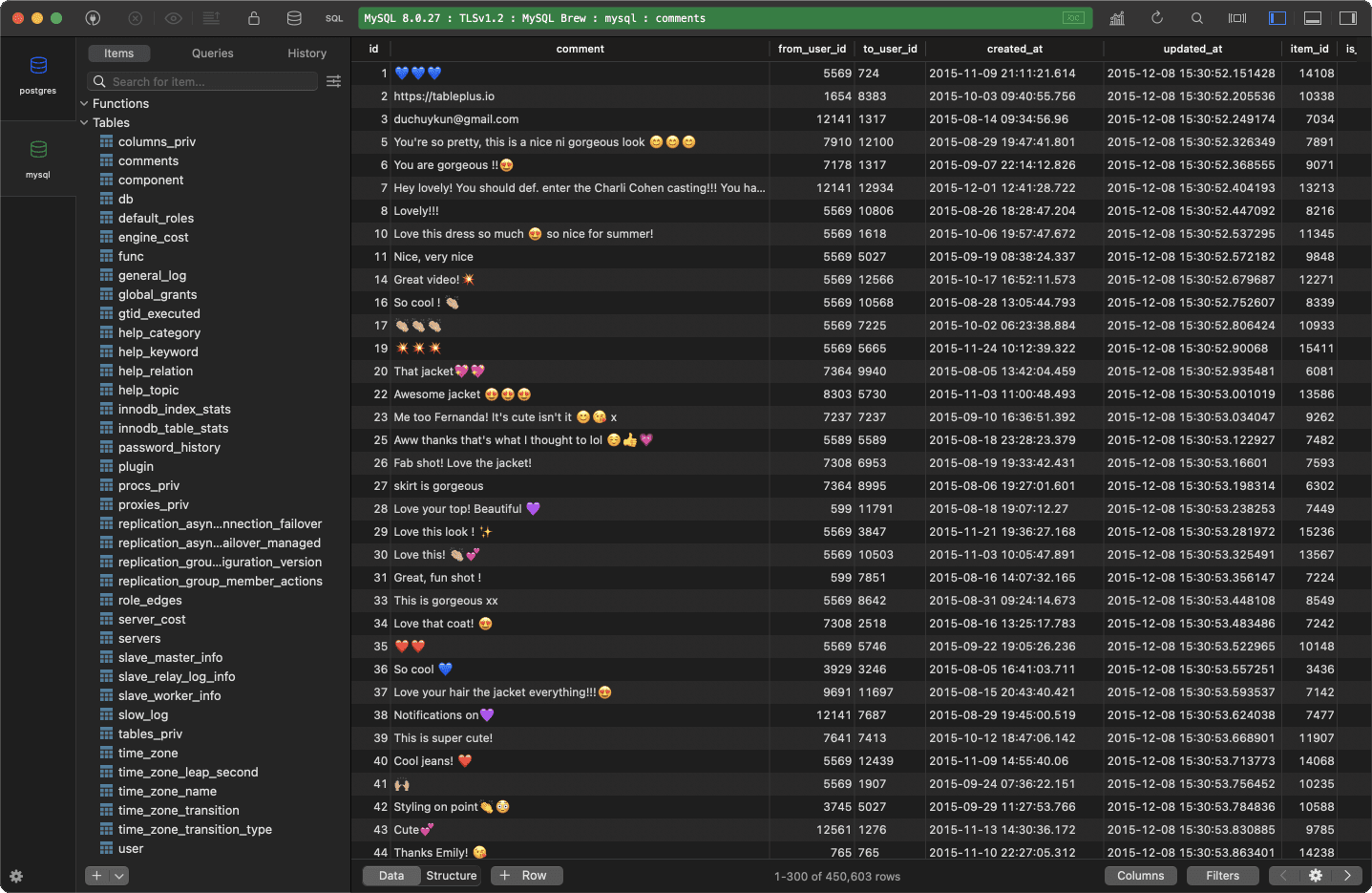Open search using the magnifier icon
This screenshot has height=893, width=1372.
[x=1196, y=17]
